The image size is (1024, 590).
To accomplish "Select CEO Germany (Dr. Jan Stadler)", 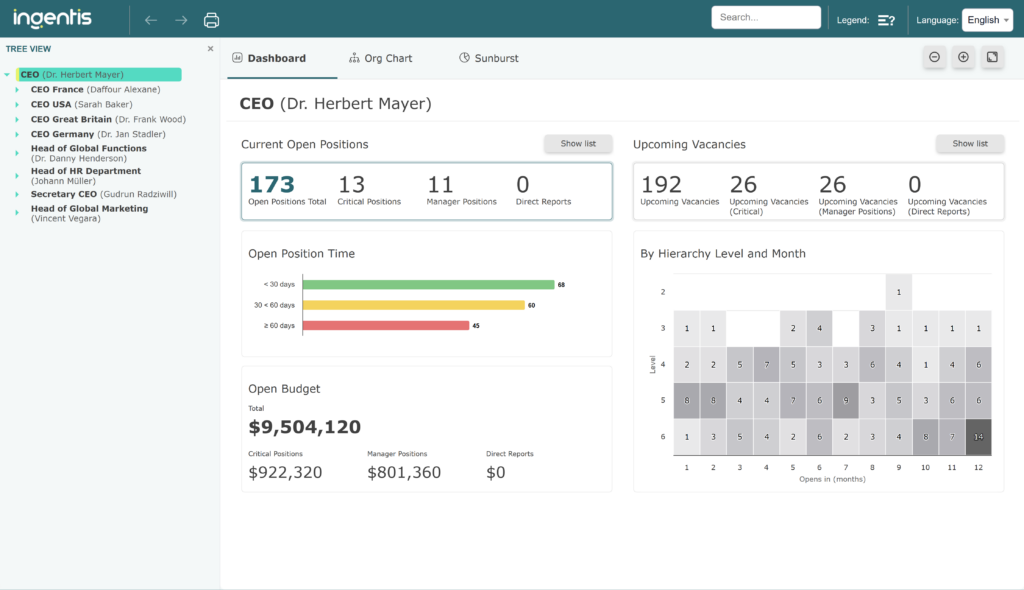I will (x=98, y=134).
